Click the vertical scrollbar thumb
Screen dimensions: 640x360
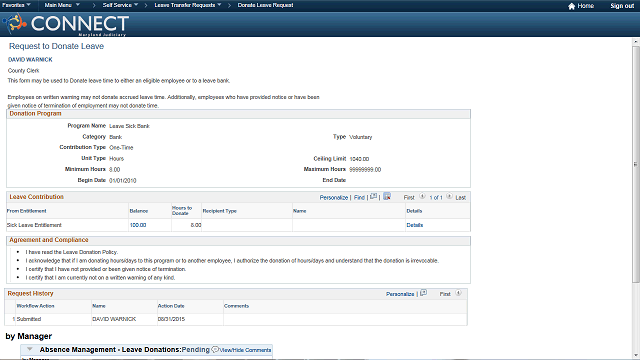click(x=636, y=163)
